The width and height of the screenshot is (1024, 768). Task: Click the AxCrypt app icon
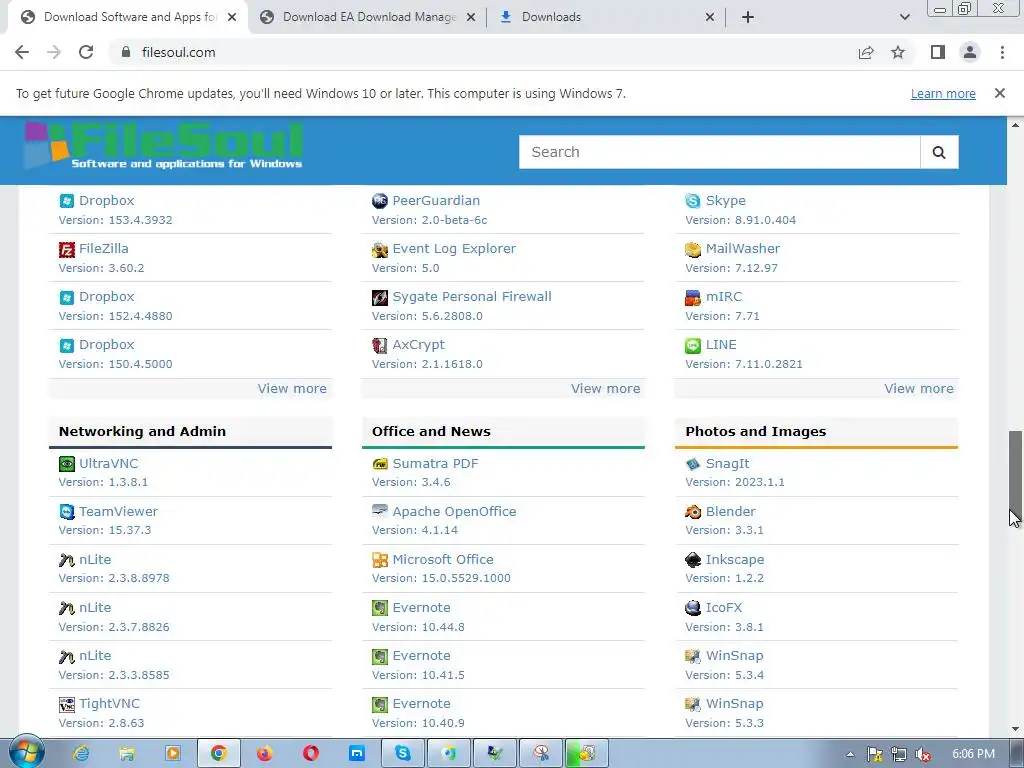coord(379,345)
